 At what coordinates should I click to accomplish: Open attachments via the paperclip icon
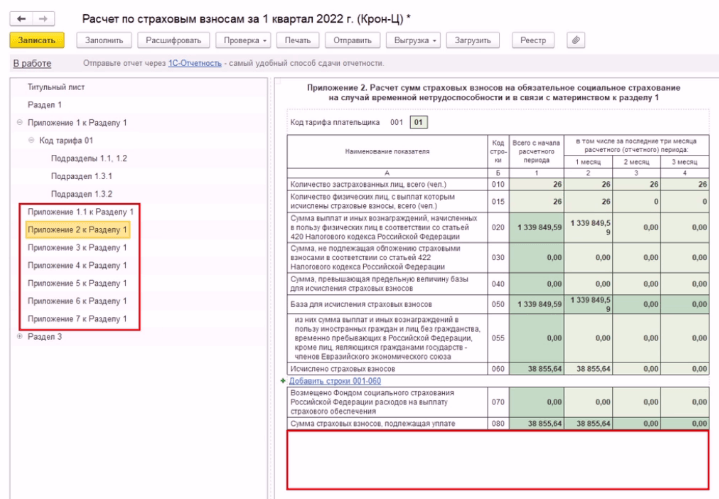pyautogui.click(x=576, y=41)
